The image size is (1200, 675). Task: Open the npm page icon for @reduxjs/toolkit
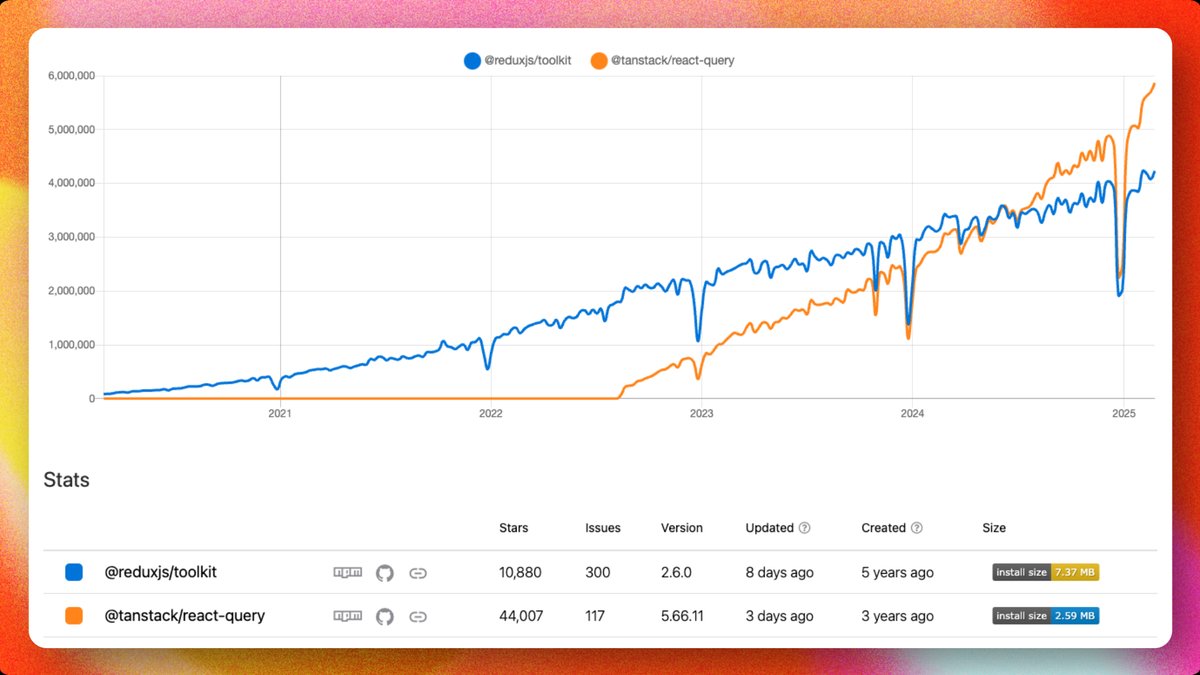[347, 572]
